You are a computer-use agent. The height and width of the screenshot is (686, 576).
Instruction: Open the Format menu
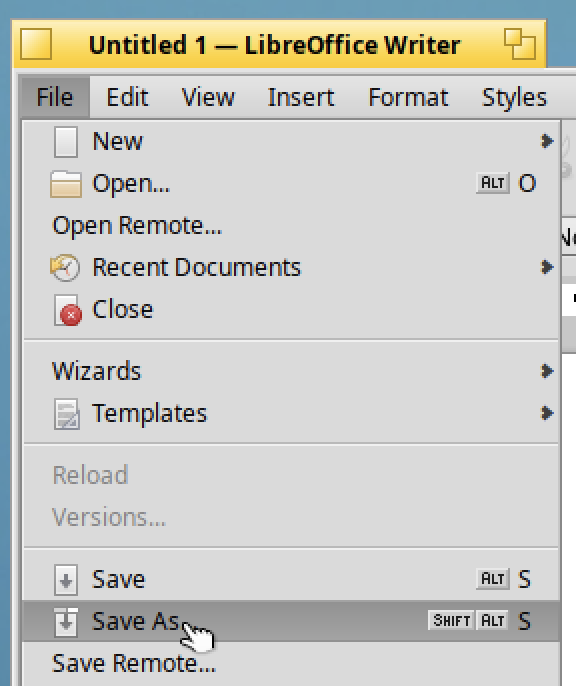point(408,97)
